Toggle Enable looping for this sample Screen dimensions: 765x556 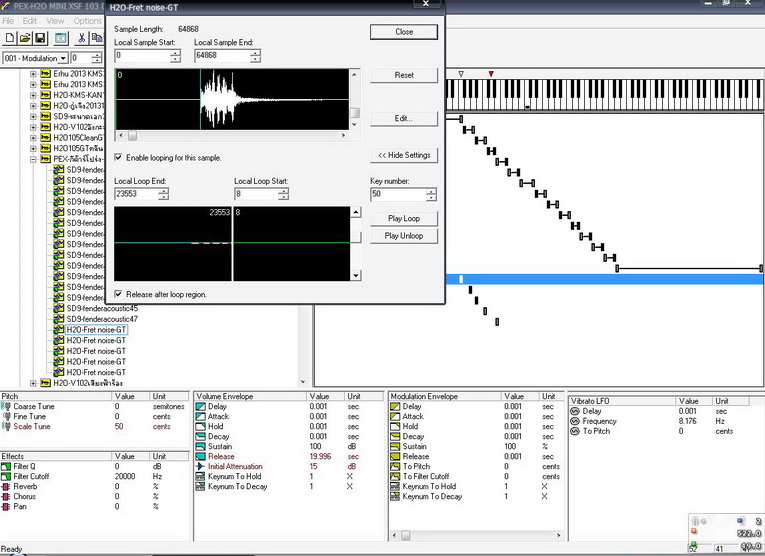click(119, 158)
